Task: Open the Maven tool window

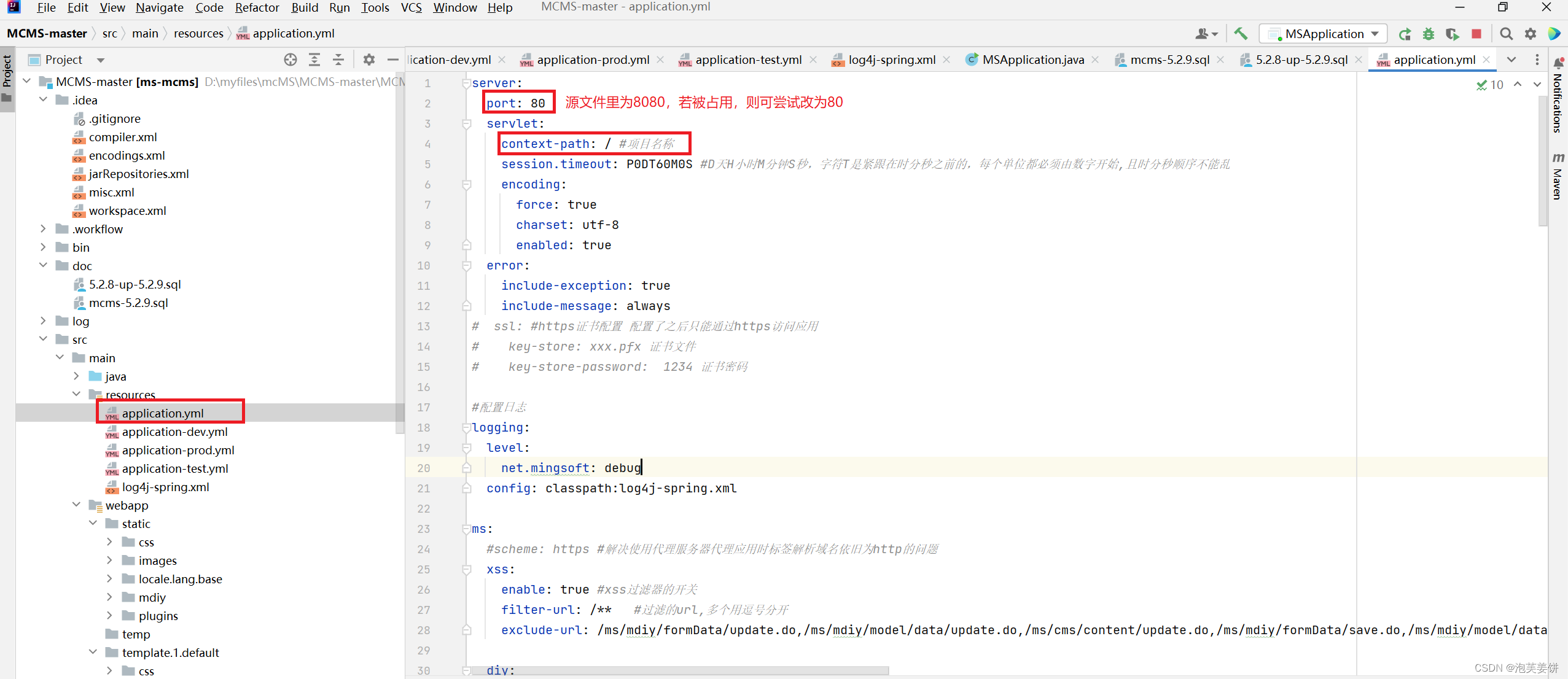Action: pos(1558,177)
